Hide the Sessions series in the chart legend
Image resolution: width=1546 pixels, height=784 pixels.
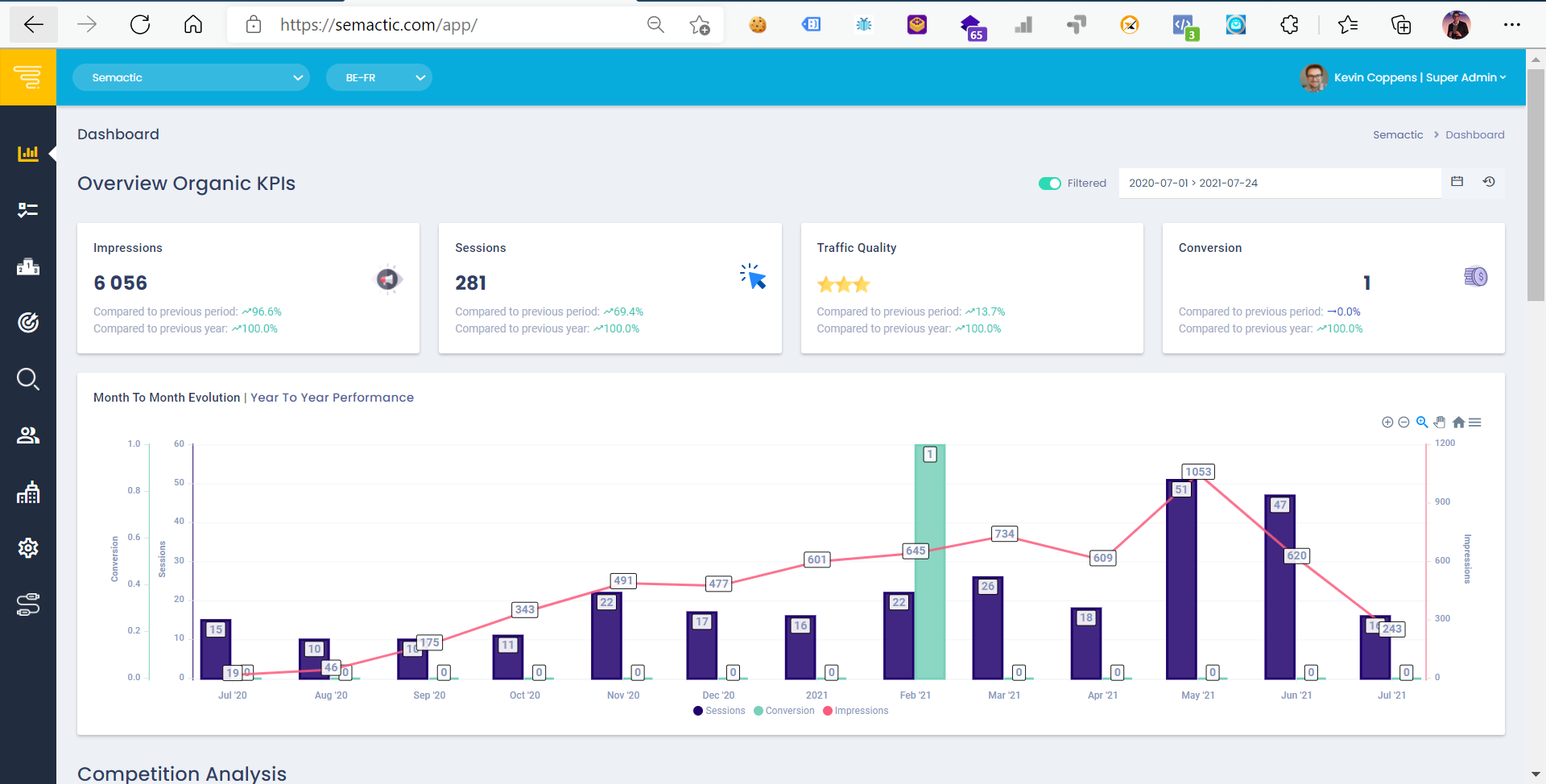click(x=719, y=711)
